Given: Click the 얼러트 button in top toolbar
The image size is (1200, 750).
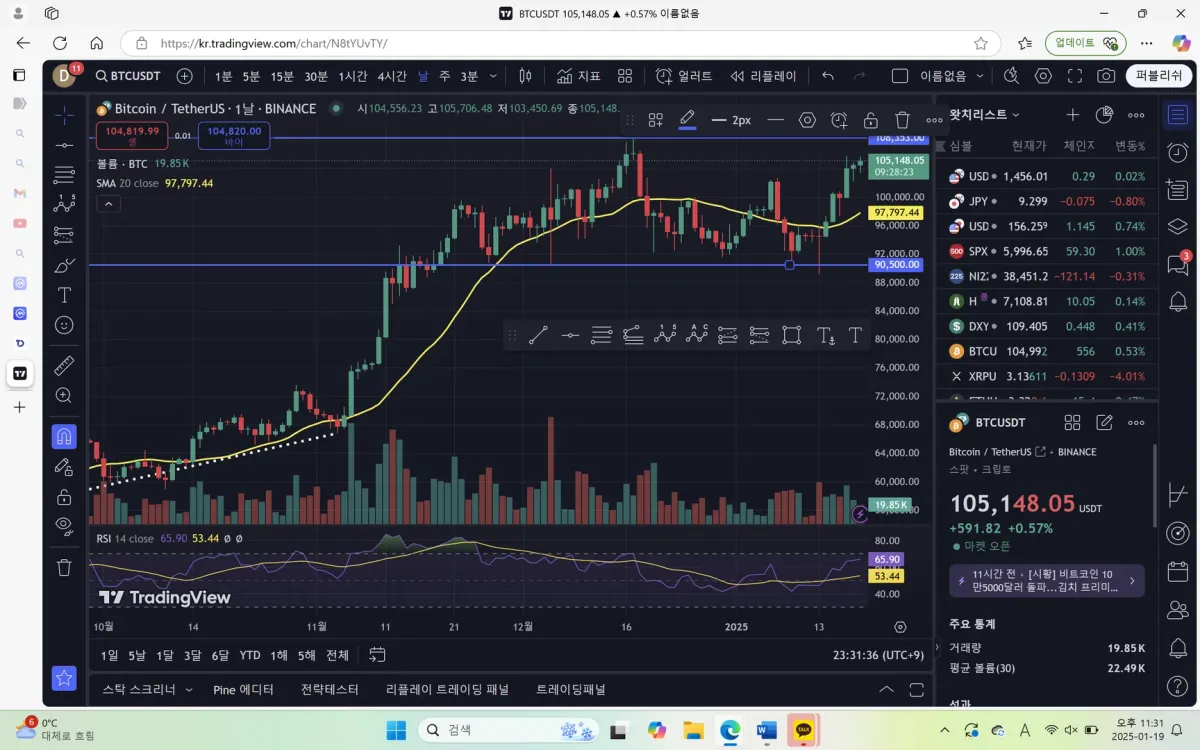Looking at the screenshot, I should [x=685, y=76].
